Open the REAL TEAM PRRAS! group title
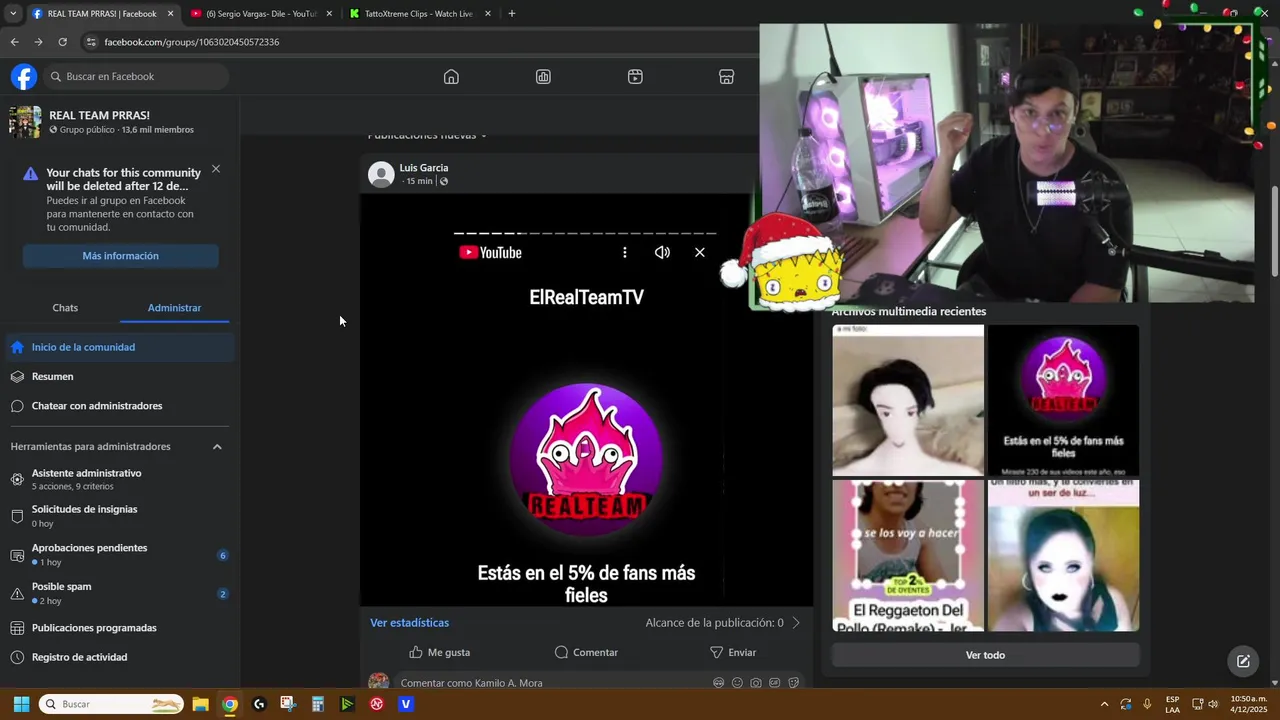This screenshot has height=720, width=1280. (x=99, y=116)
